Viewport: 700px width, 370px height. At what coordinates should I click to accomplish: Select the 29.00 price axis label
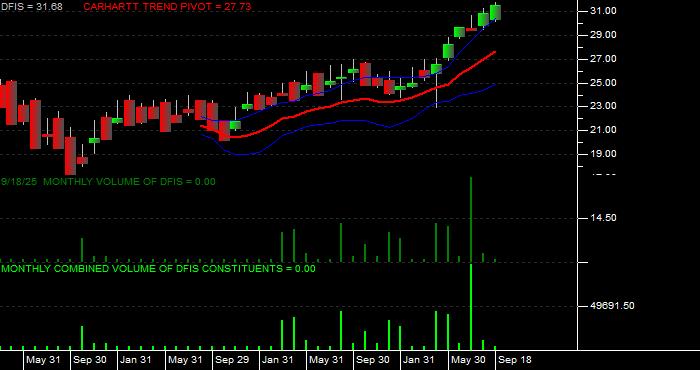[604, 35]
